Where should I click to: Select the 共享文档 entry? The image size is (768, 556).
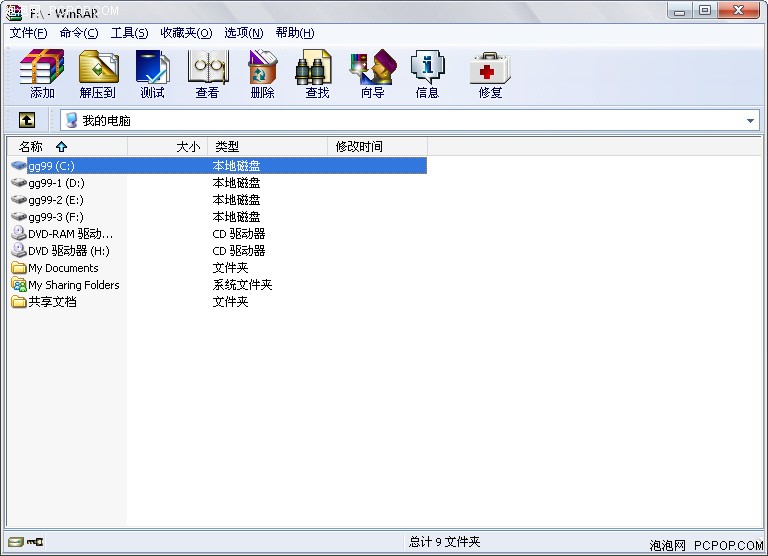pos(52,302)
